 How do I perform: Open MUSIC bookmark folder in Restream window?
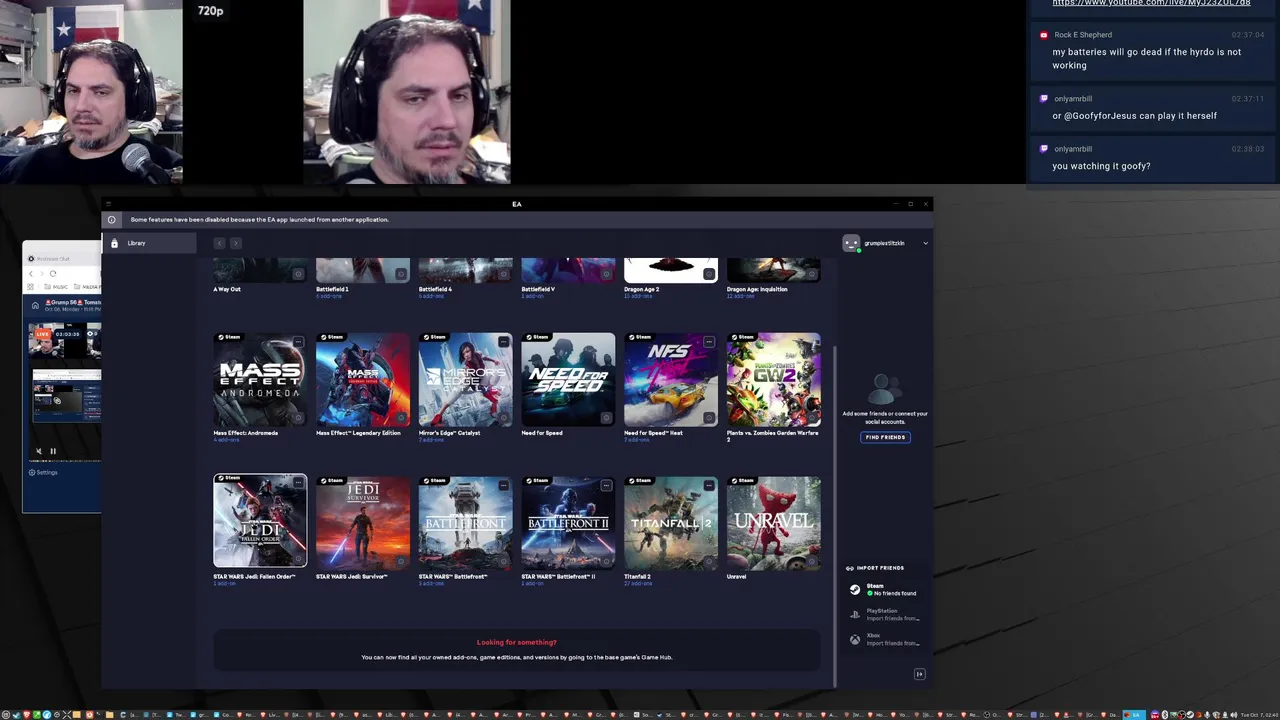pos(56,287)
